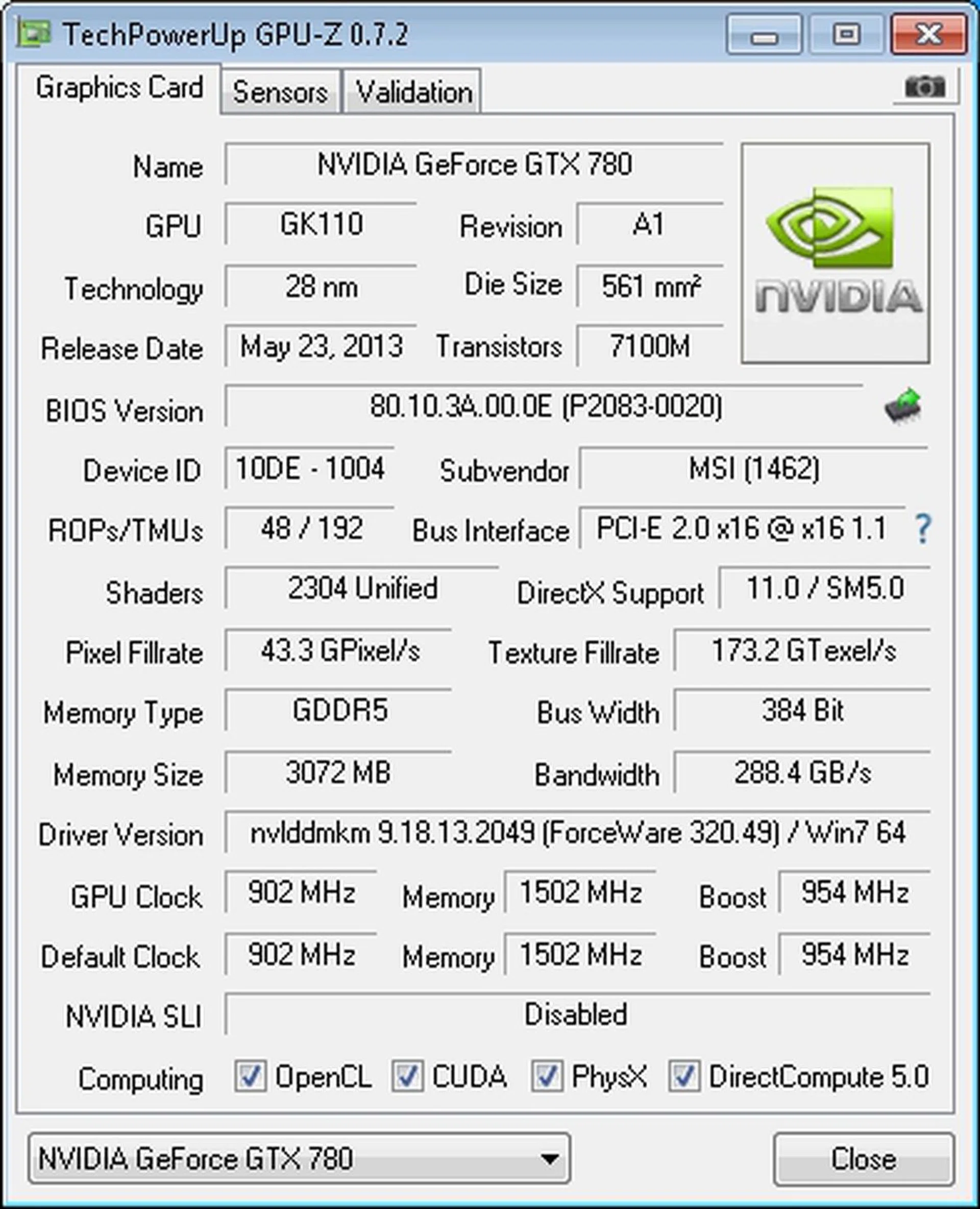The height and width of the screenshot is (1209, 980).
Task: Click the Name field showing GTX 780
Action: coord(474,164)
